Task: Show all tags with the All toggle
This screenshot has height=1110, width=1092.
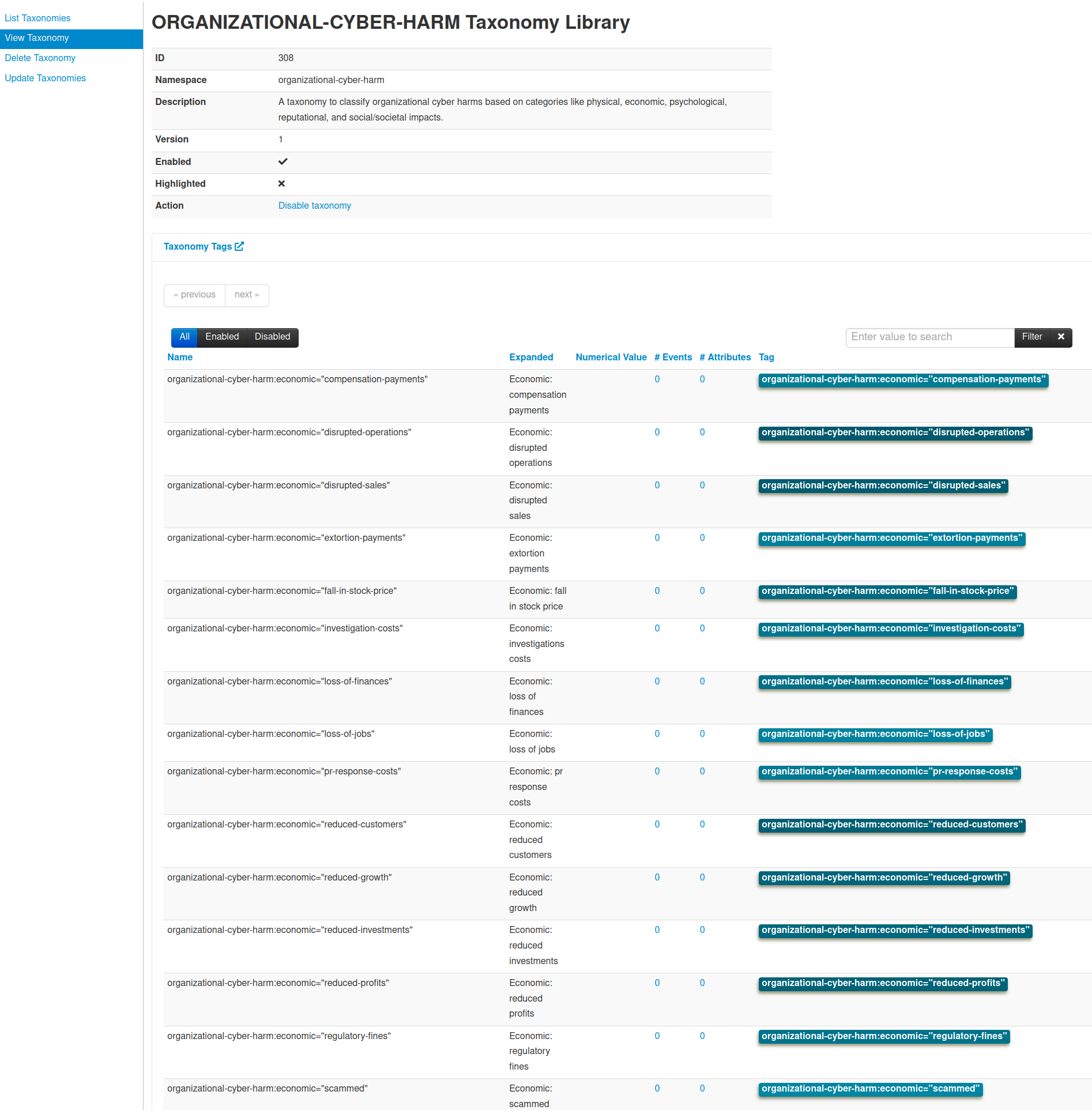Action: pyautogui.click(x=184, y=337)
